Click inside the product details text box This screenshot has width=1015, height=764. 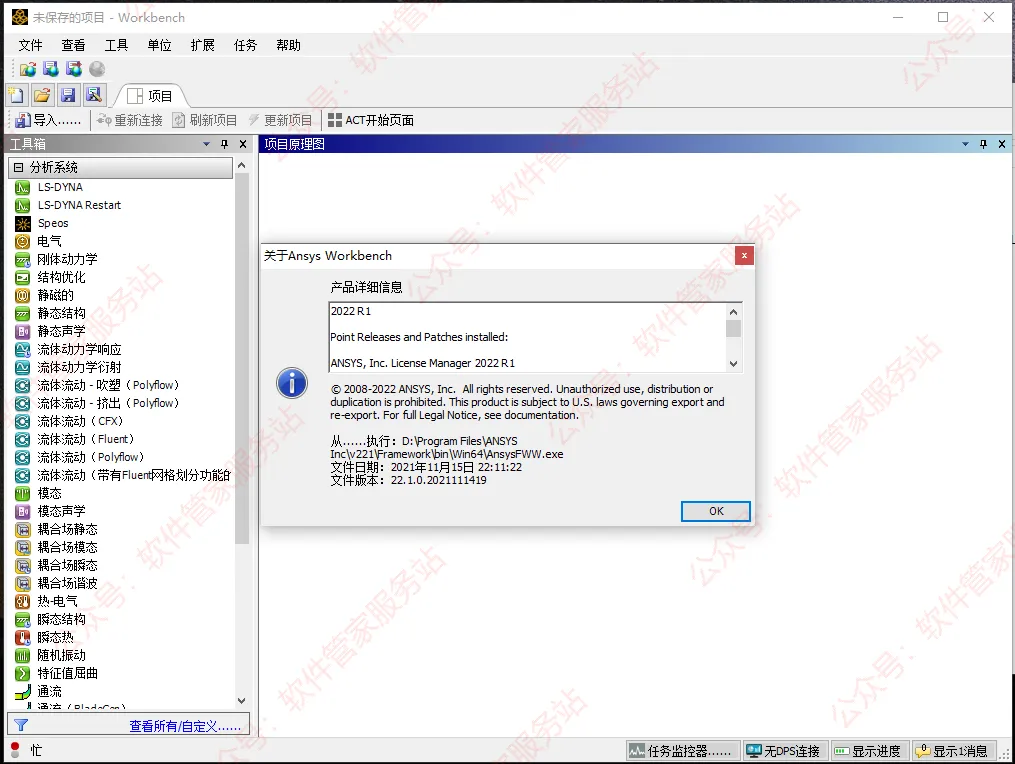528,337
